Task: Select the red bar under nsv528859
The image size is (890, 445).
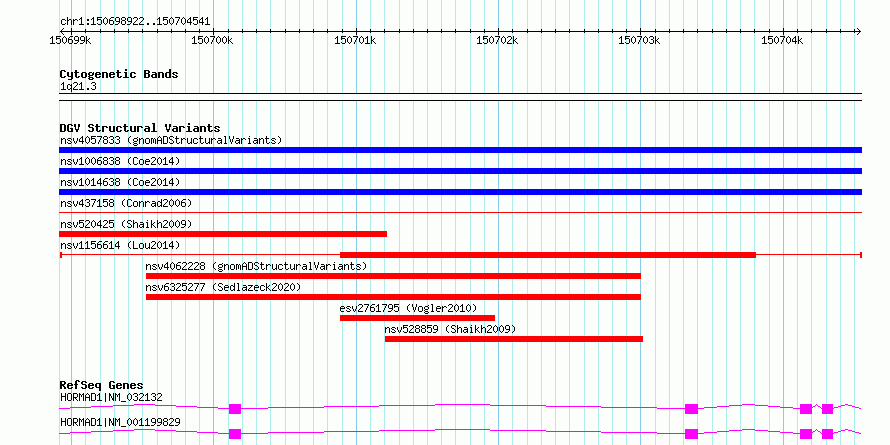Action: (514, 339)
